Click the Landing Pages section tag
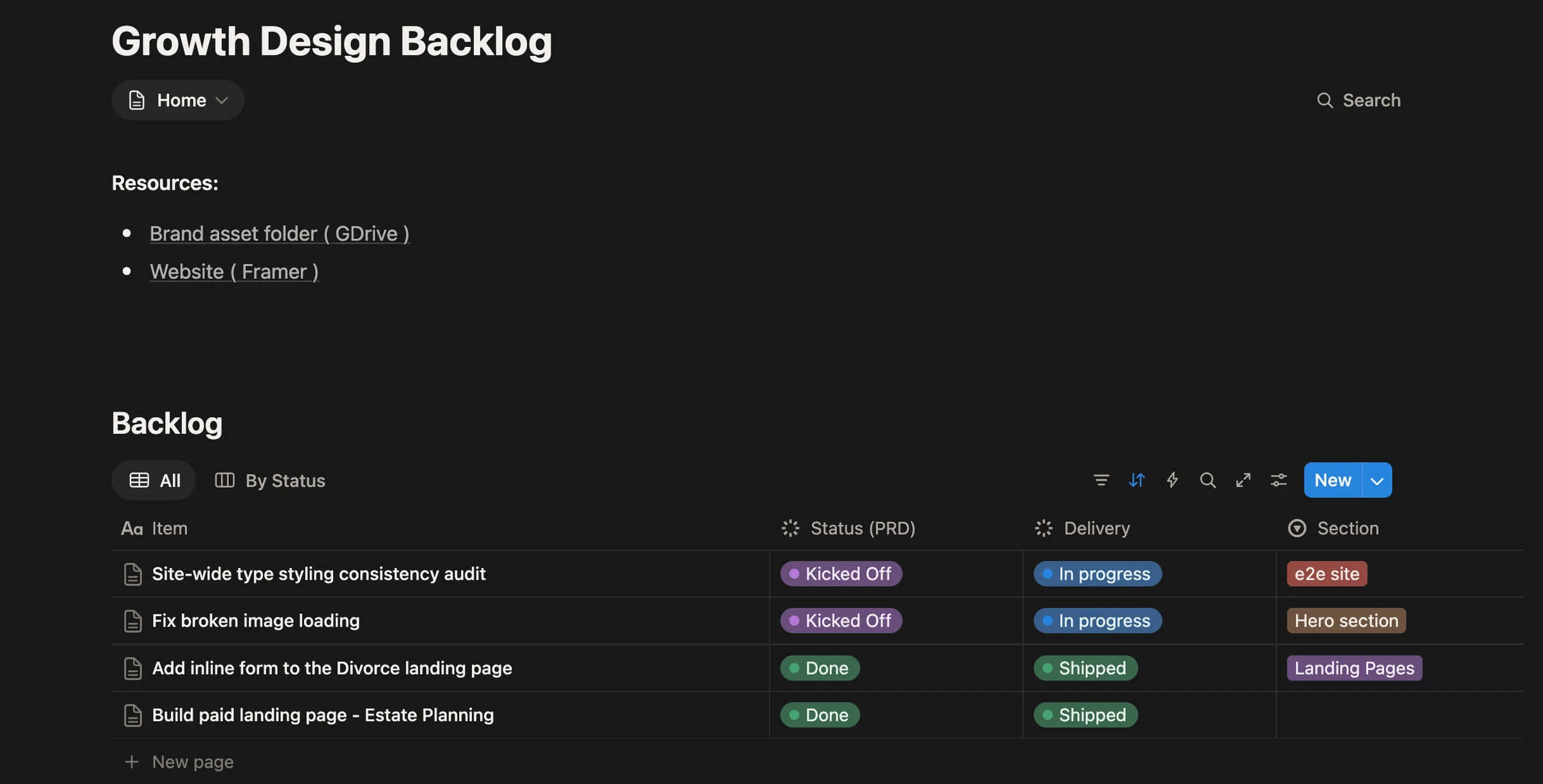 click(x=1355, y=668)
